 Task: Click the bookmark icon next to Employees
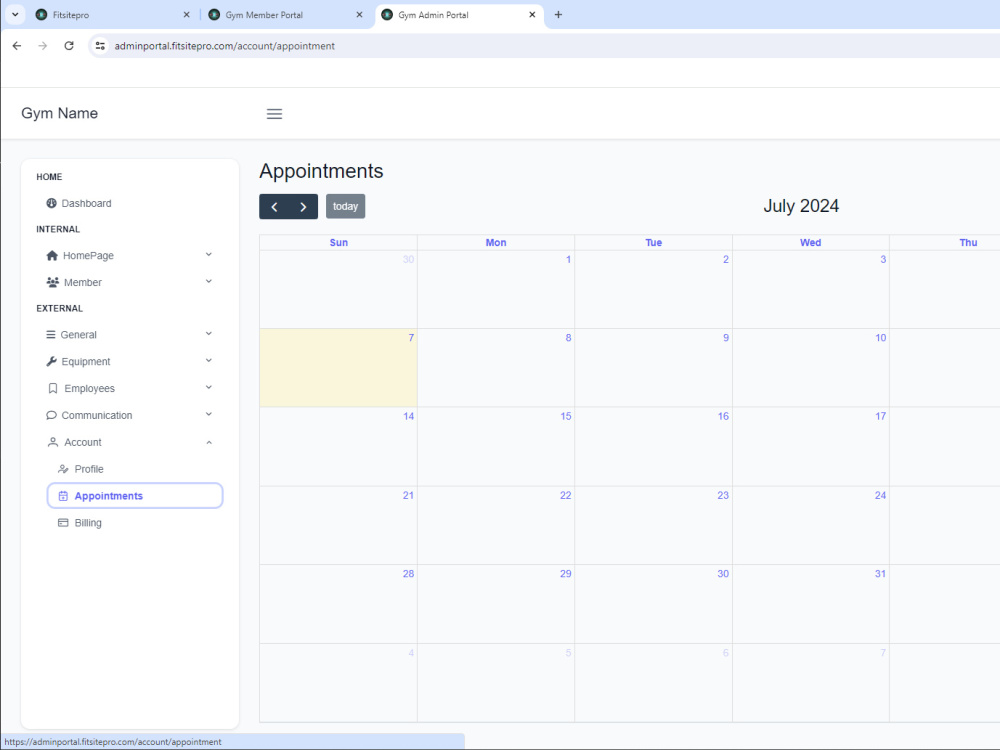(53, 388)
